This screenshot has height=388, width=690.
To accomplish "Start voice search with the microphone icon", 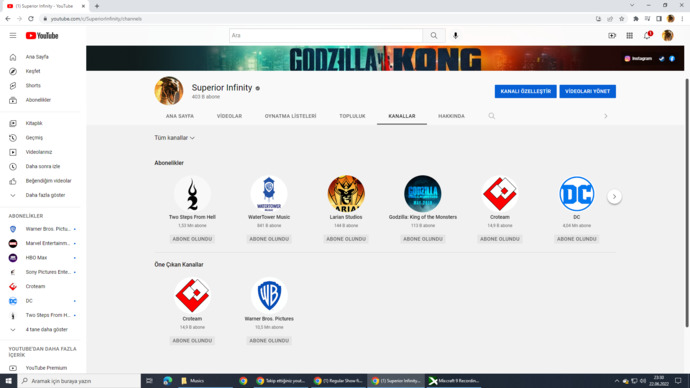I will 455,36.
